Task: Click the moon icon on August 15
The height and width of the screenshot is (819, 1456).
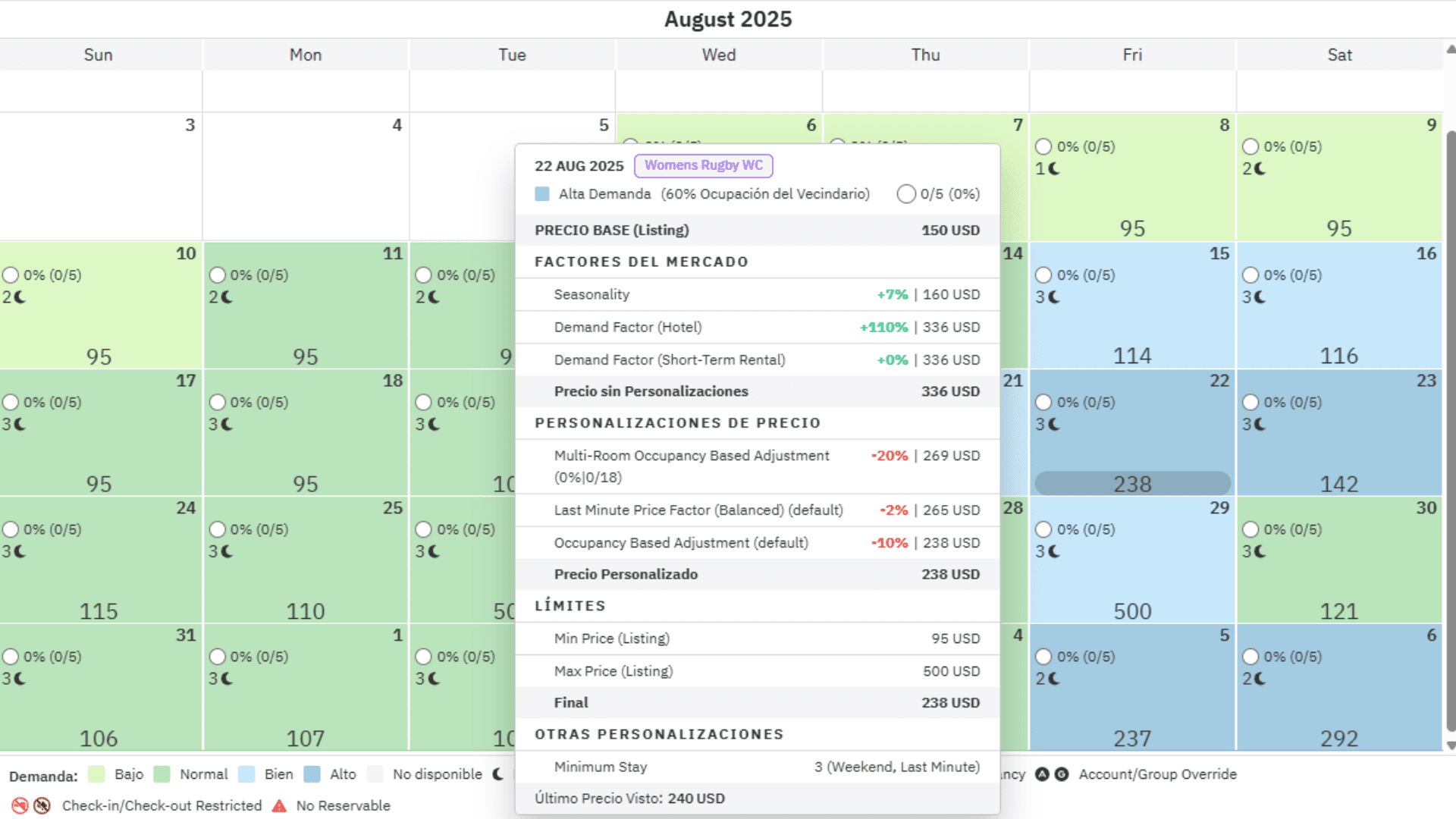Action: tap(1053, 297)
